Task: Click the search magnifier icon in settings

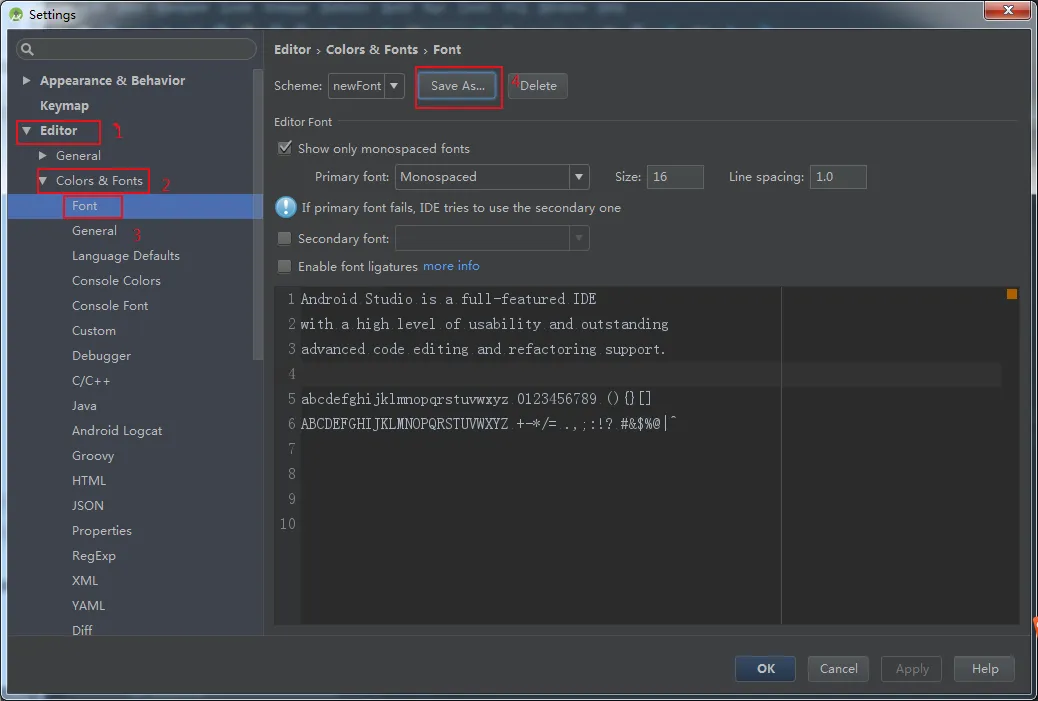Action: tap(27, 49)
